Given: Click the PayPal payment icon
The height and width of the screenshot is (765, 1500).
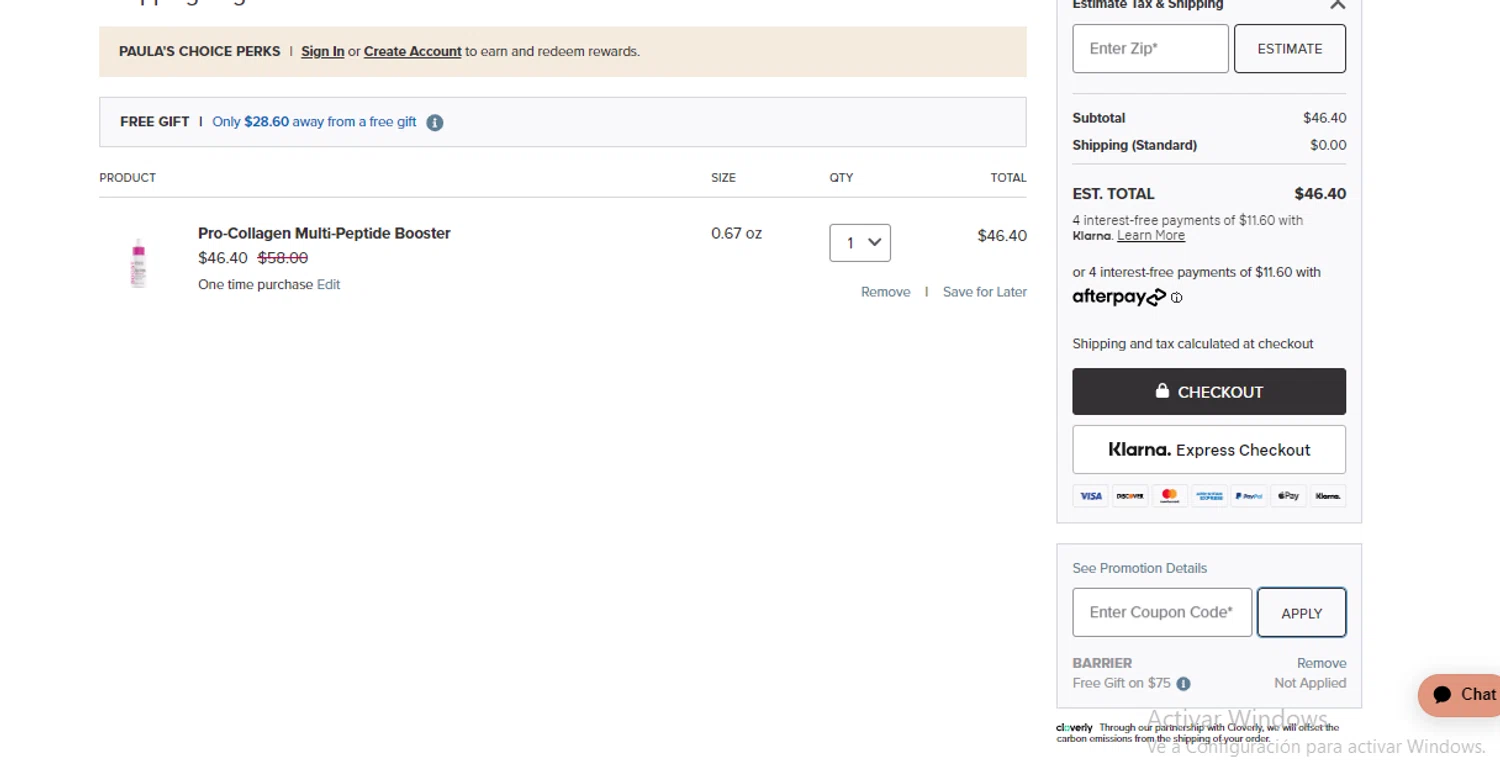Looking at the screenshot, I should tap(1248, 496).
